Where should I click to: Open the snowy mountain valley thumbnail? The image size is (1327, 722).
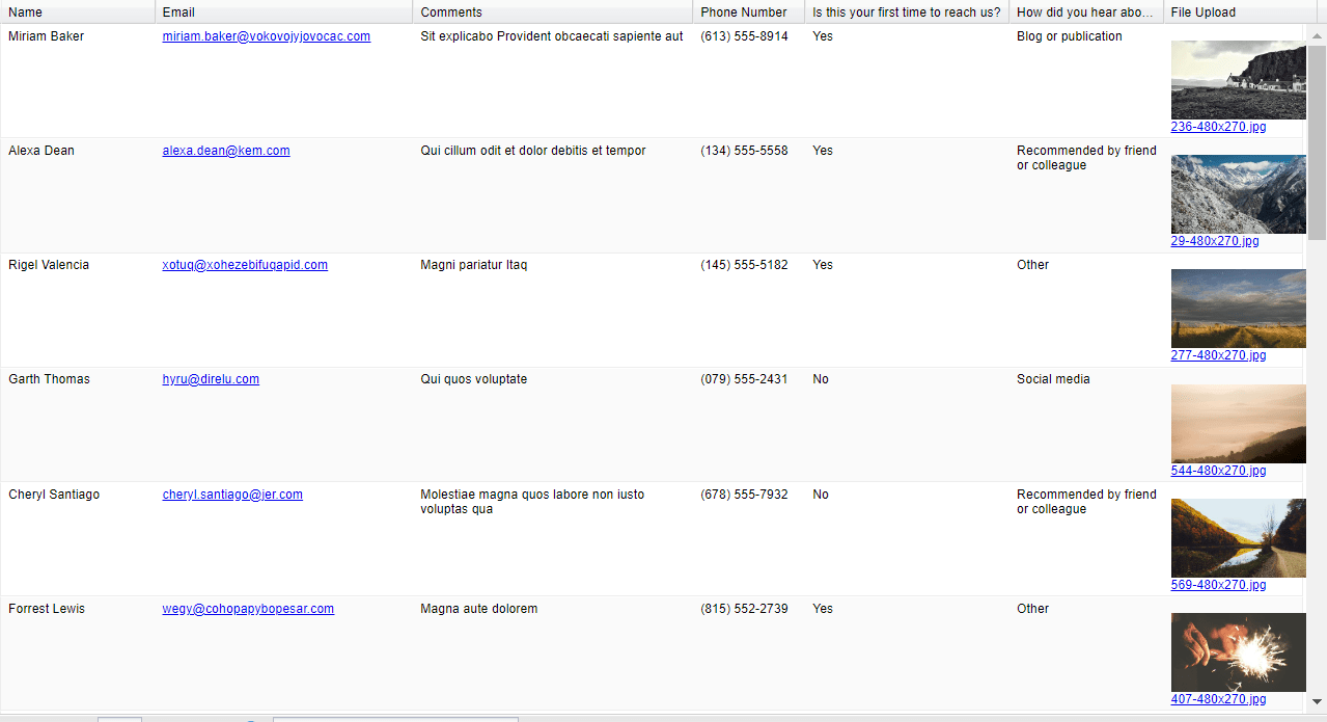(x=1238, y=194)
